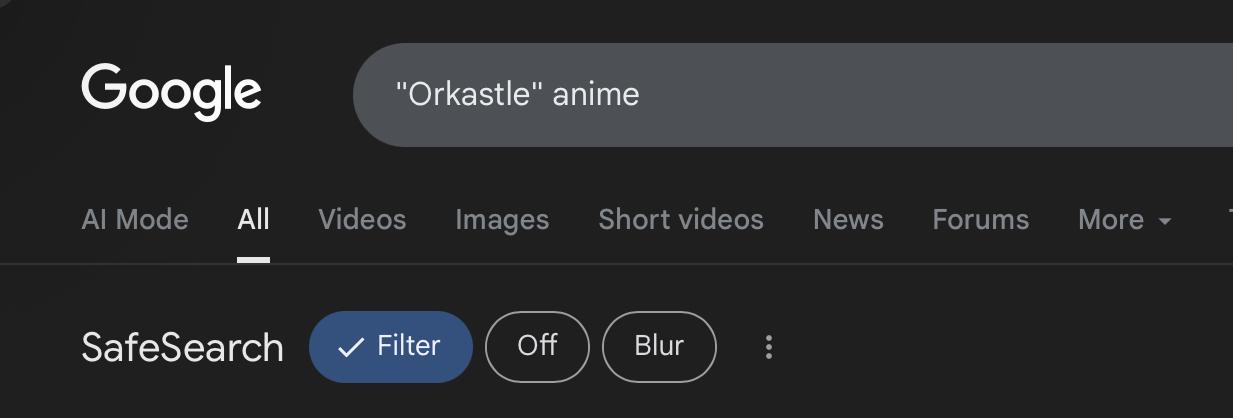View News results
This screenshot has width=1233, height=418.
pyautogui.click(x=848, y=220)
